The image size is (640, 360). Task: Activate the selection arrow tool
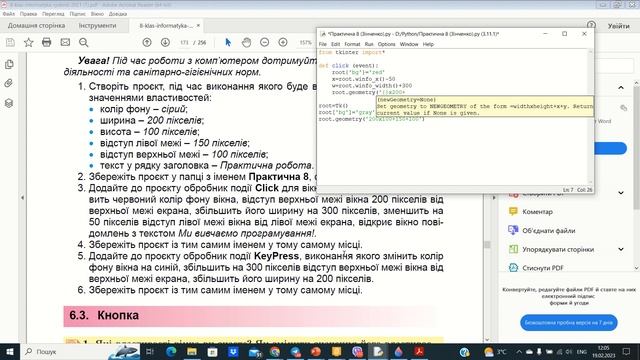point(228,42)
